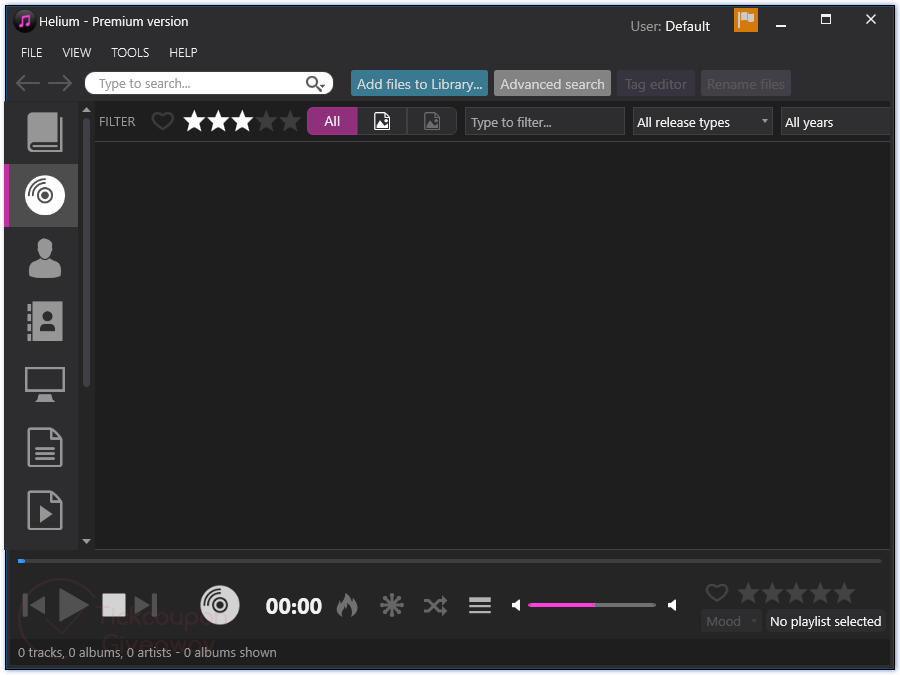Open the VIEW menu
This screenshot has width=900, height=675.
click(76, 53)
